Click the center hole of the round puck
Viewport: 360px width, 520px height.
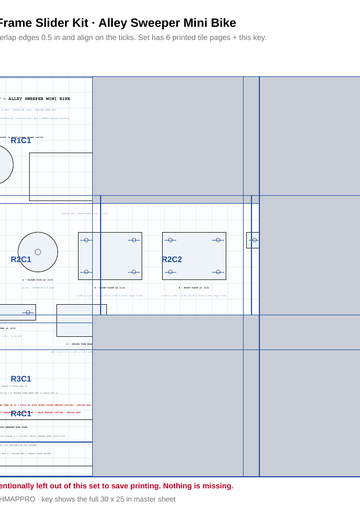coord(38,252)
